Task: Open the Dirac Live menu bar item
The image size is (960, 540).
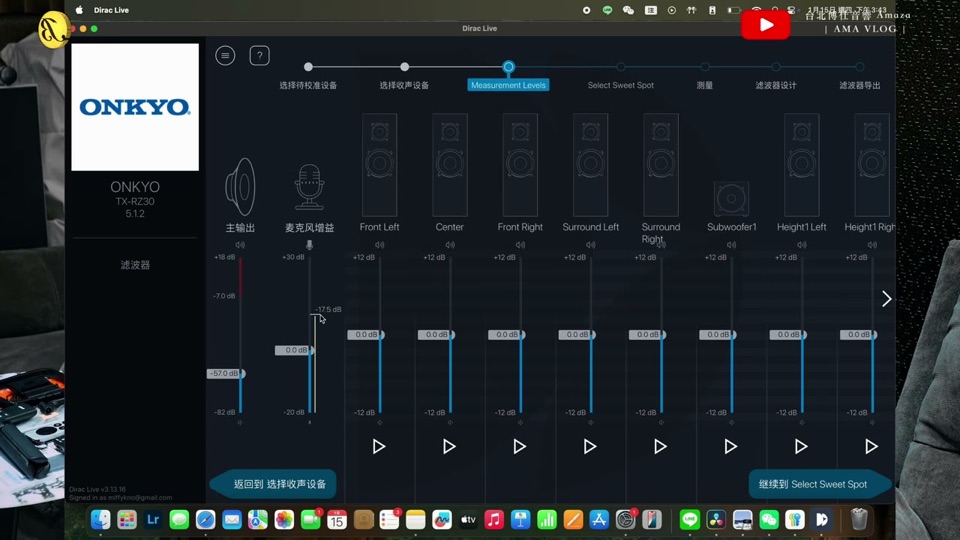Action: 111,10
